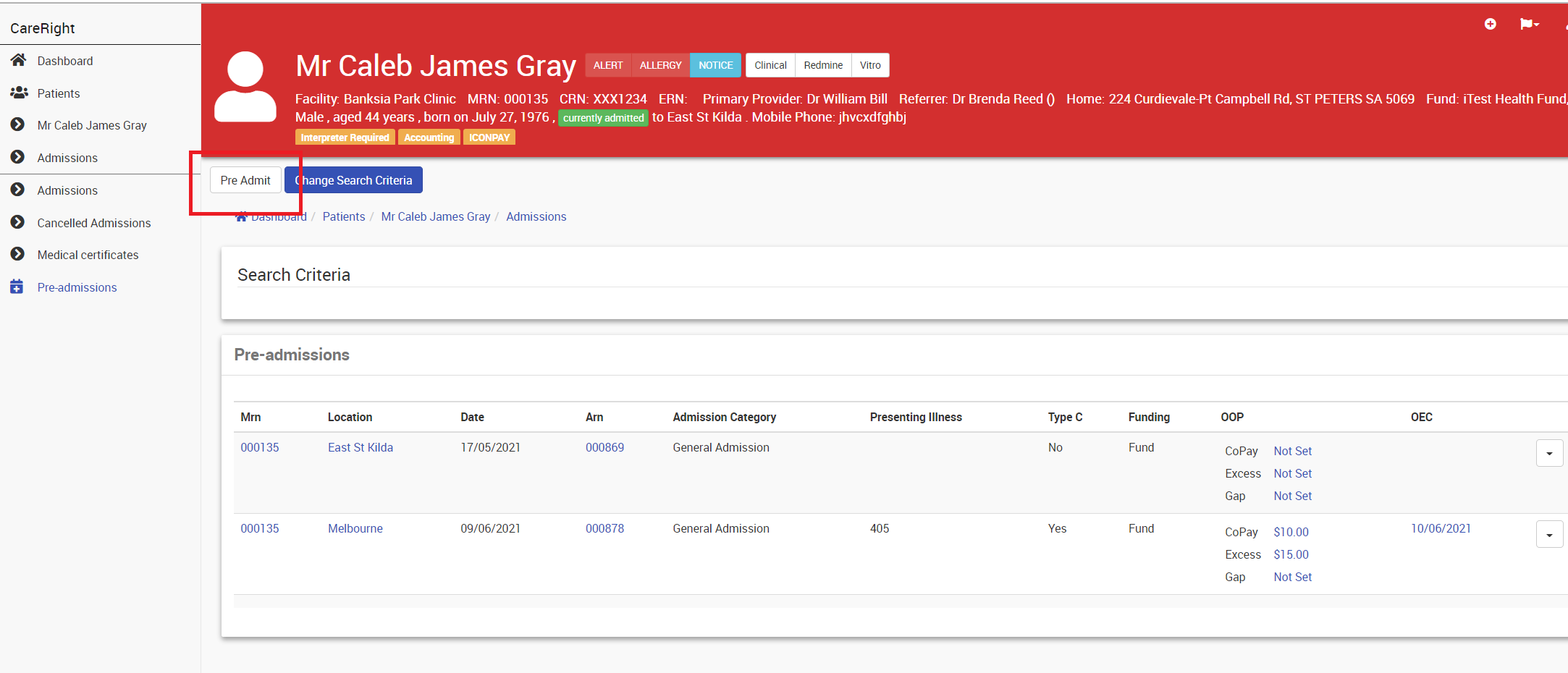Open the Redmine tab in patient header
The image size is (1568, 673).
823,65
